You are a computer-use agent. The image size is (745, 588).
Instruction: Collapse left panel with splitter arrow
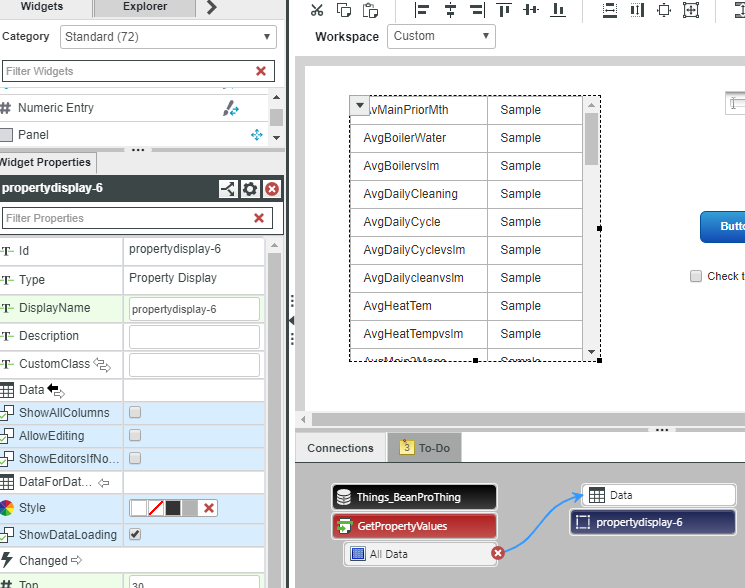pyautogui.click(x=291, y=321)
